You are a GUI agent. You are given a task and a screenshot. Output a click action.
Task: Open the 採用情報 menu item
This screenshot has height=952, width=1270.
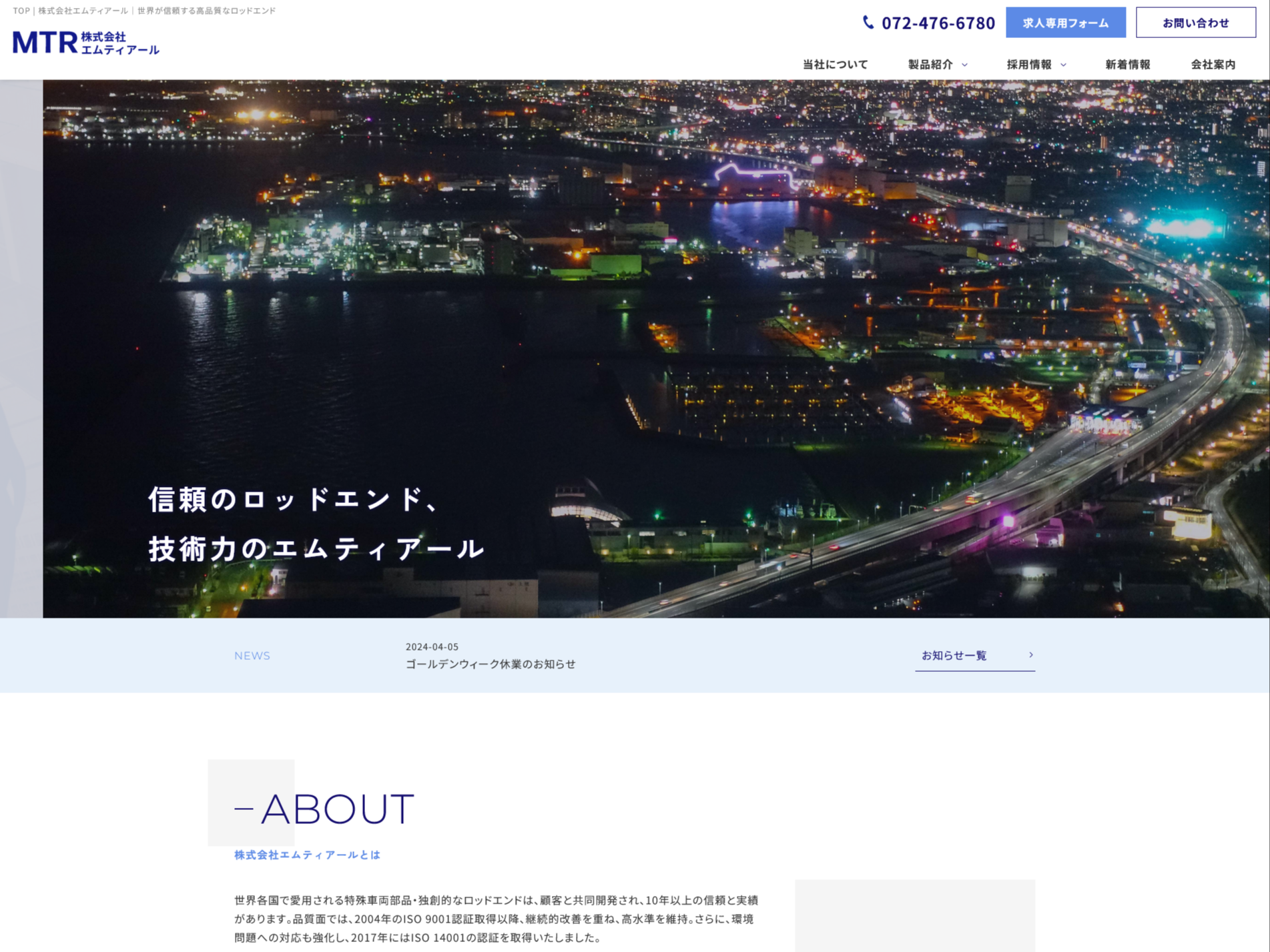pos(1029,64)
